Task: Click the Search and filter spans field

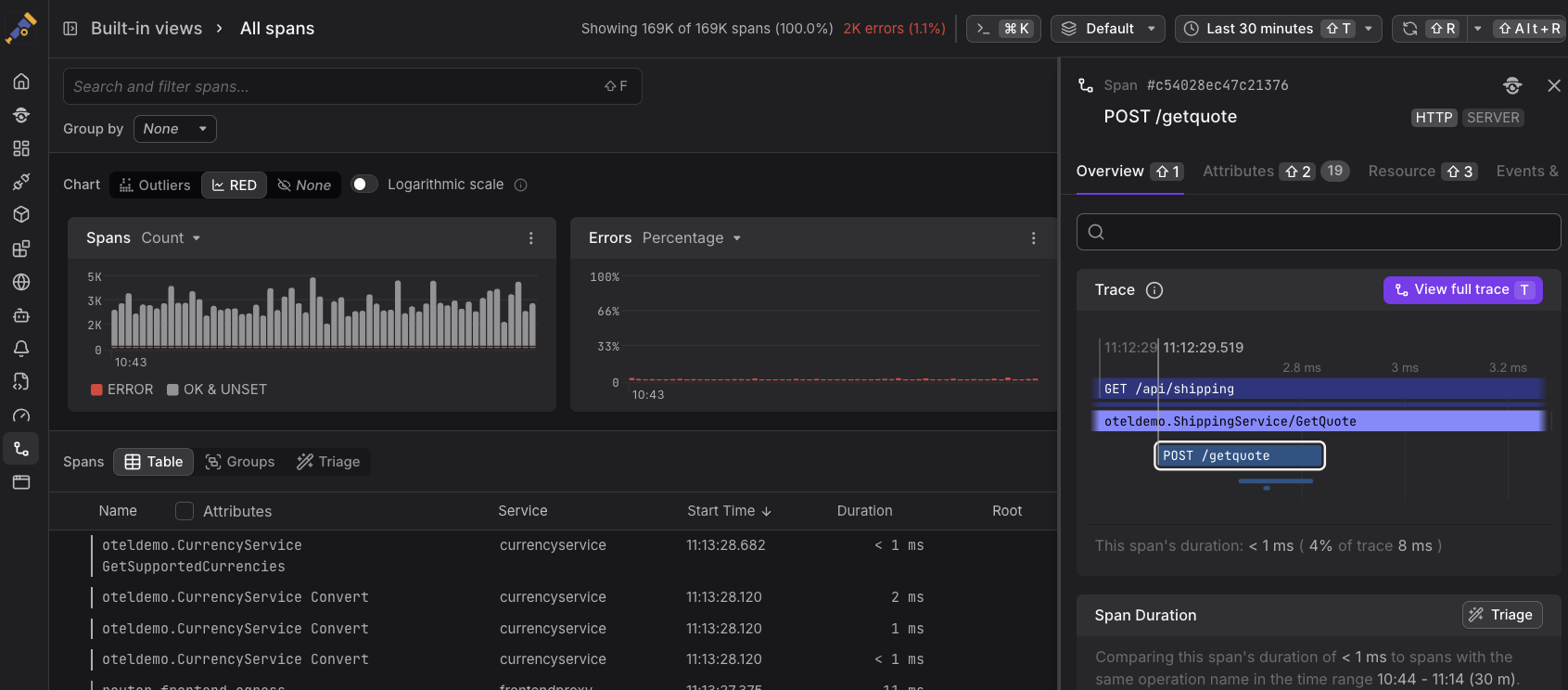Action: point(334,86)
